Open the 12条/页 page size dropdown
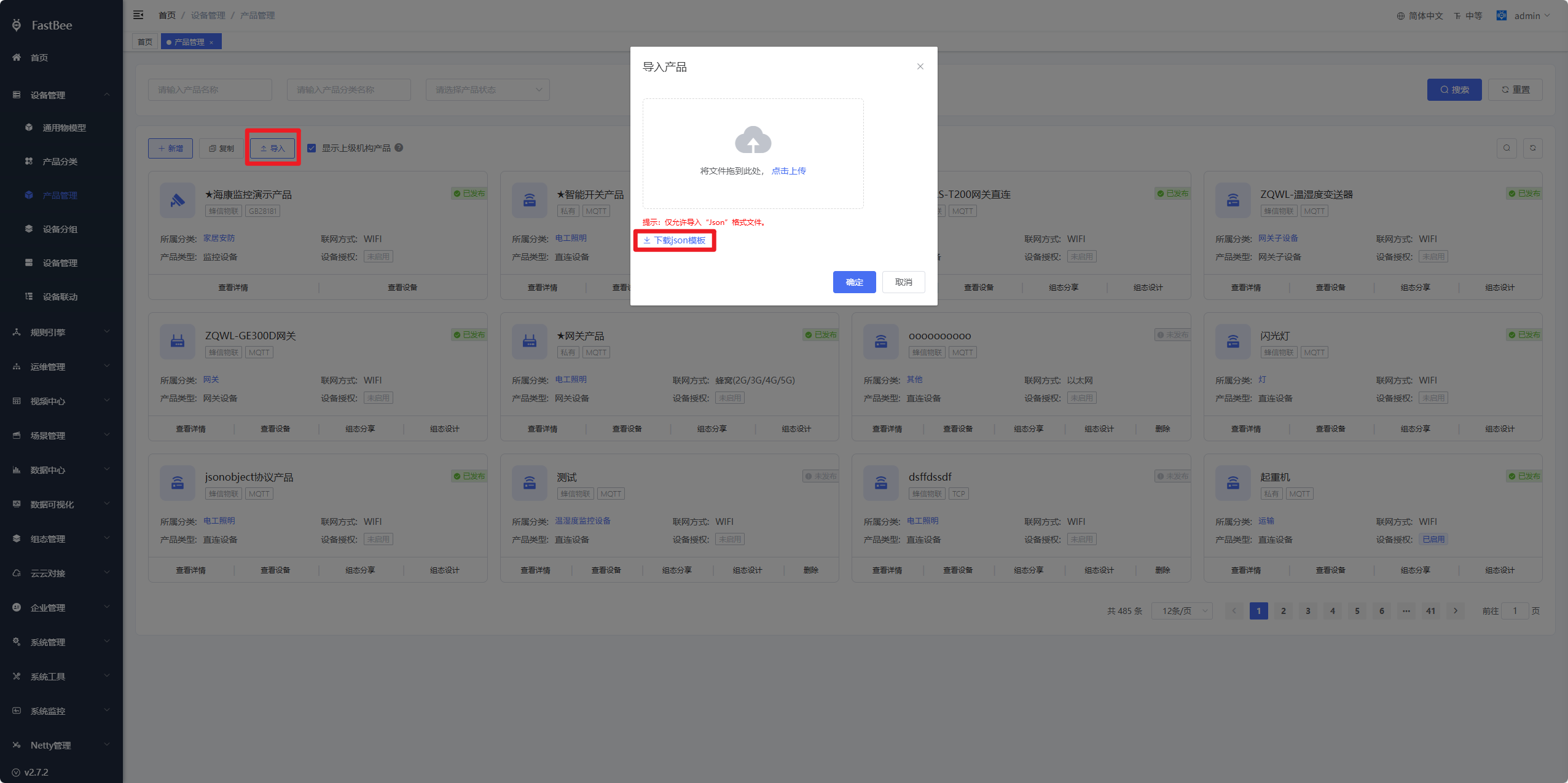The image size is (1568, 783). [x=1182, y=611]
